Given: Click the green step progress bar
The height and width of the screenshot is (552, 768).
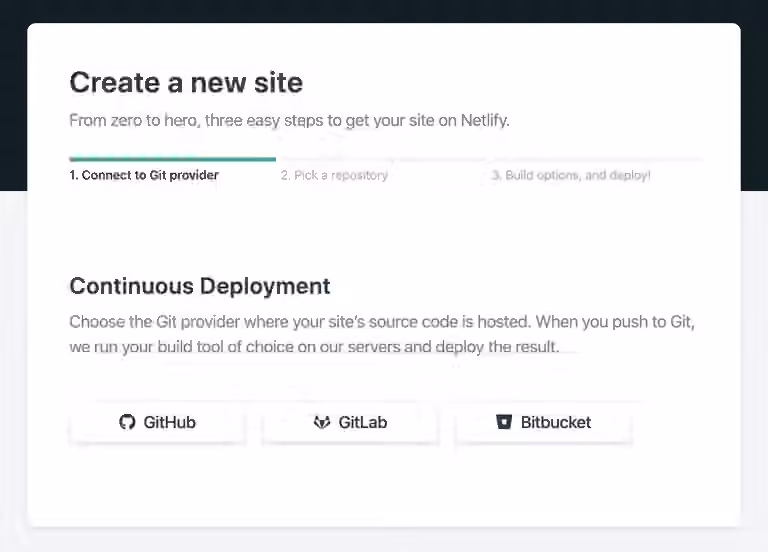Looking at the screenshot, I should (x=172, y=159).
